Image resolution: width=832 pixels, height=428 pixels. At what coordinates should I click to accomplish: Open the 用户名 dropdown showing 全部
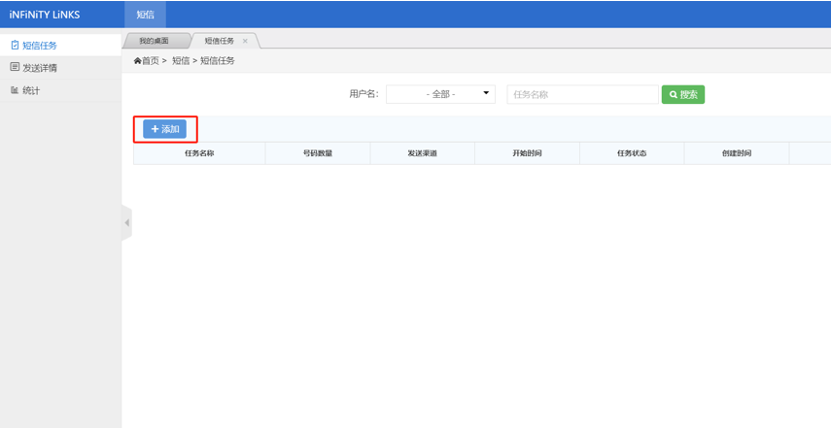pyautogui.click(x=441, y=94)
